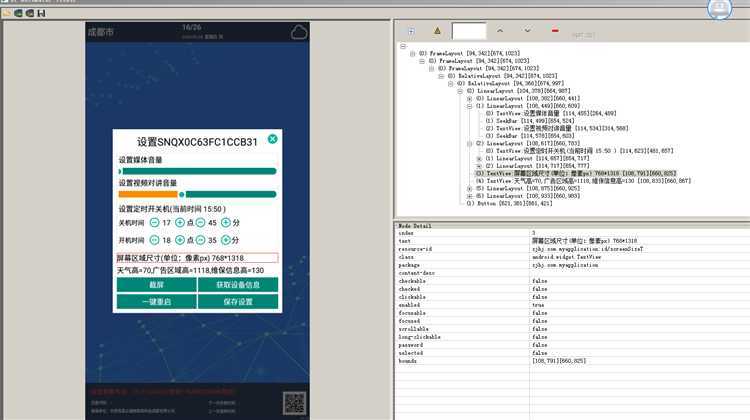Screen dimensions: 750x420
Task: Click the content-desc row in Node Detail
Action: (572, 273)
